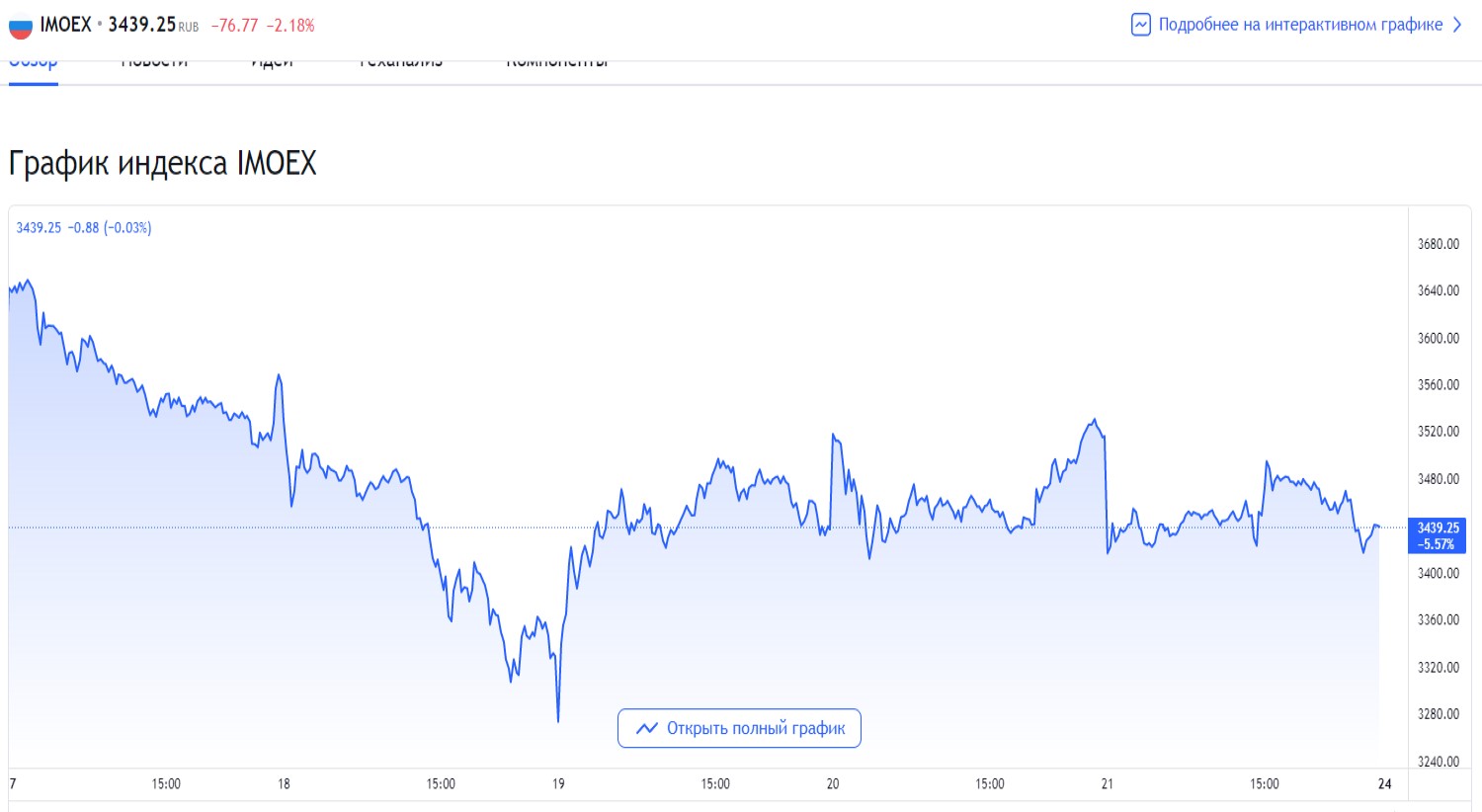
Task: Select the 3439.25 price in header
Action: click(x=141, y=25)
